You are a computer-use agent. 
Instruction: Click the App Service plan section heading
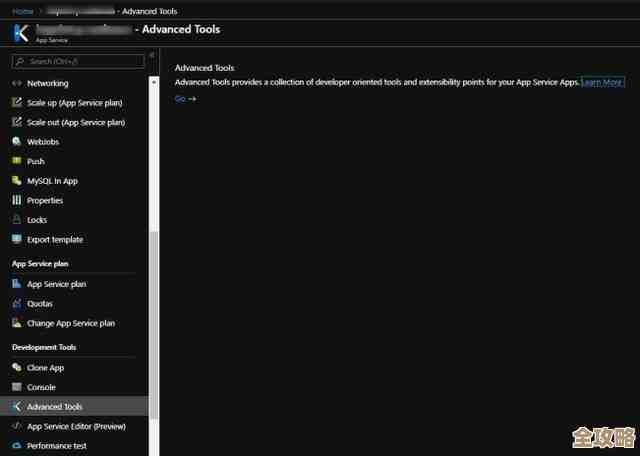[40, 264]
